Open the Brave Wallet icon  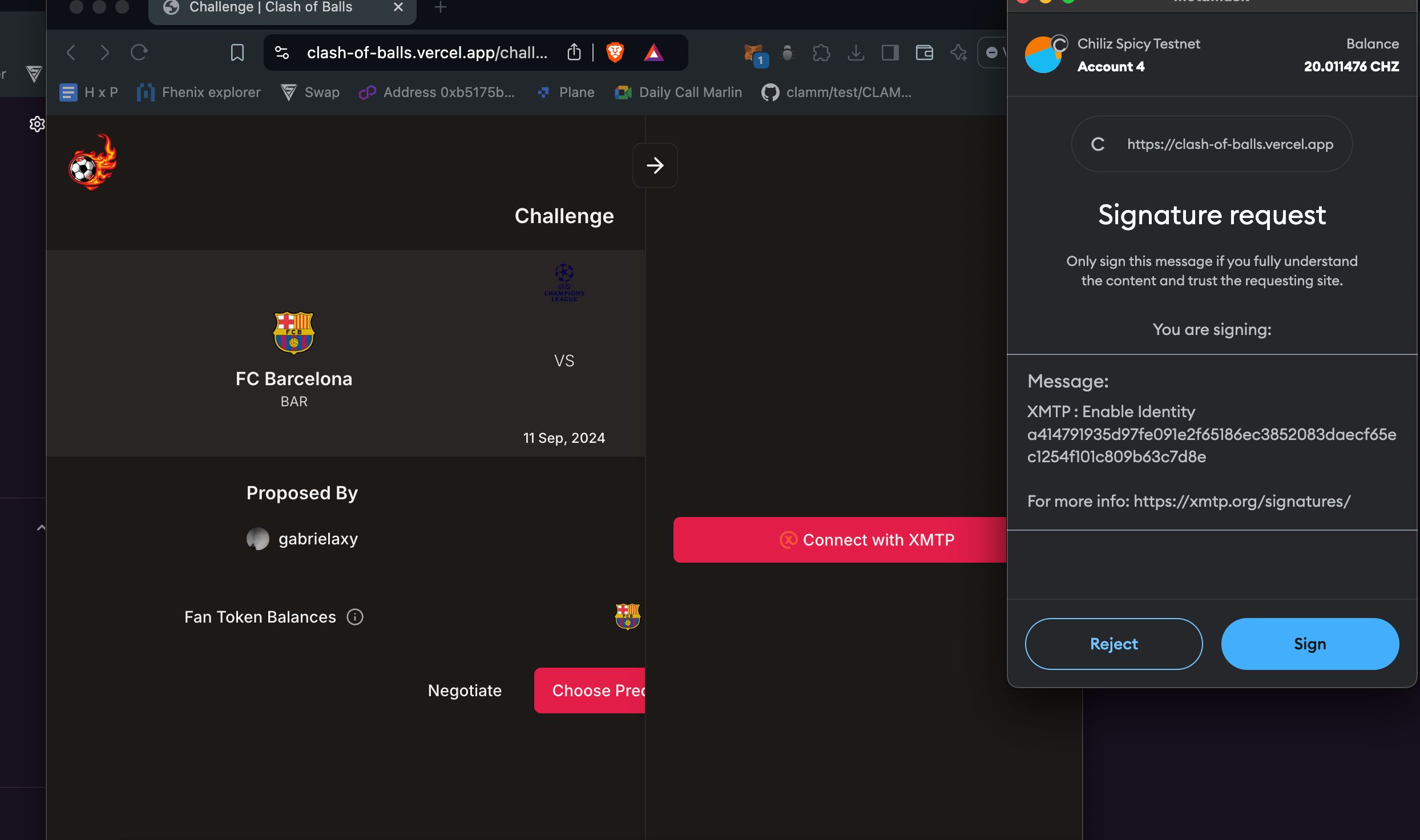(x=924, y=52)
